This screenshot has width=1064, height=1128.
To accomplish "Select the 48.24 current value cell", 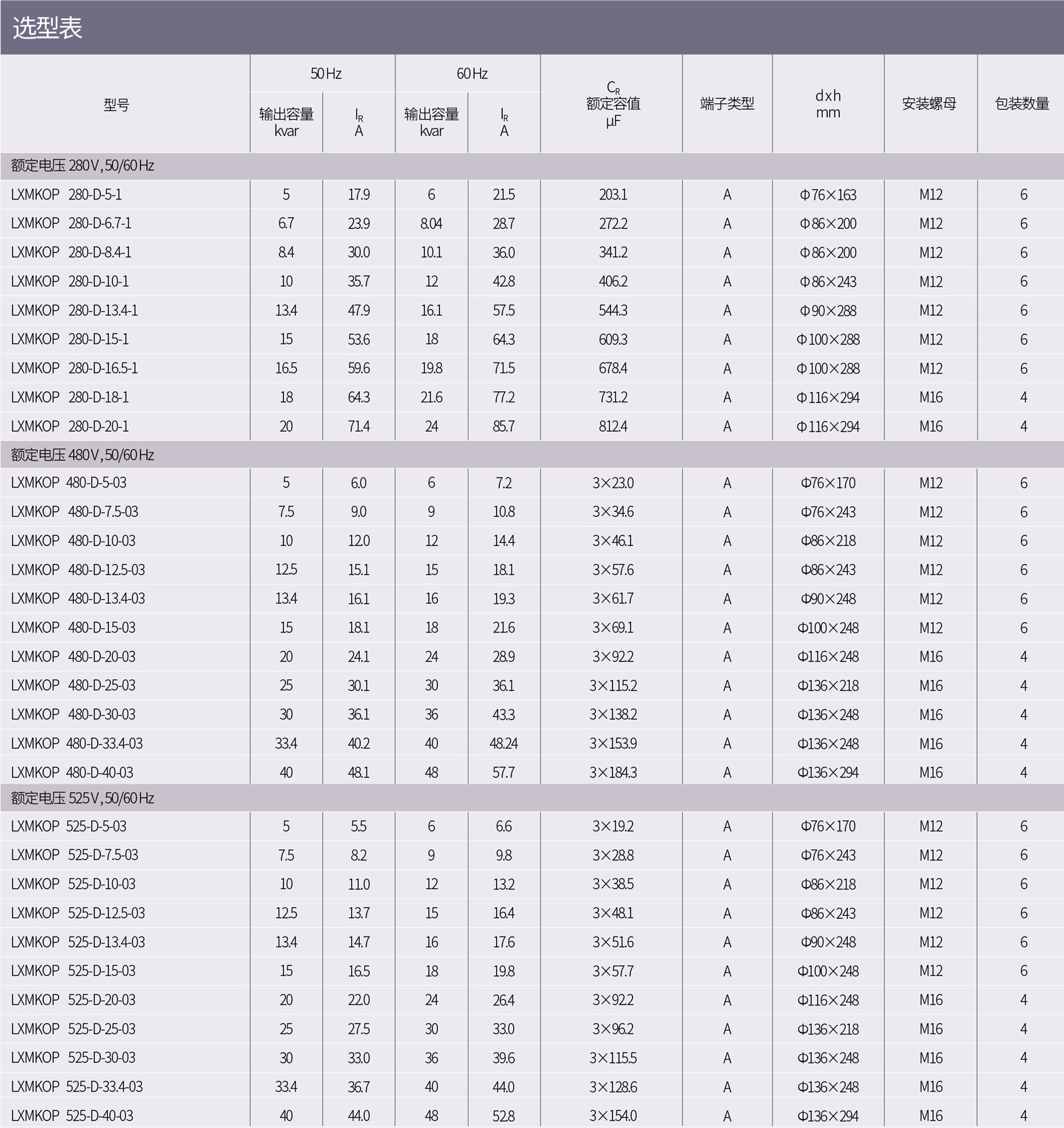I will 503,744.
